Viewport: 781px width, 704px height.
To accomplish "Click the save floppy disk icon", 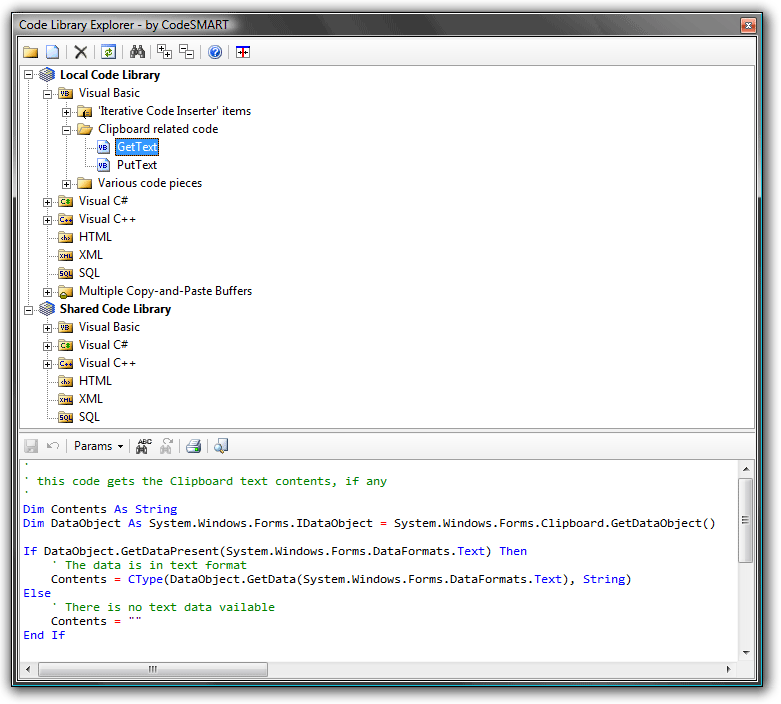I will pos(31,446).
